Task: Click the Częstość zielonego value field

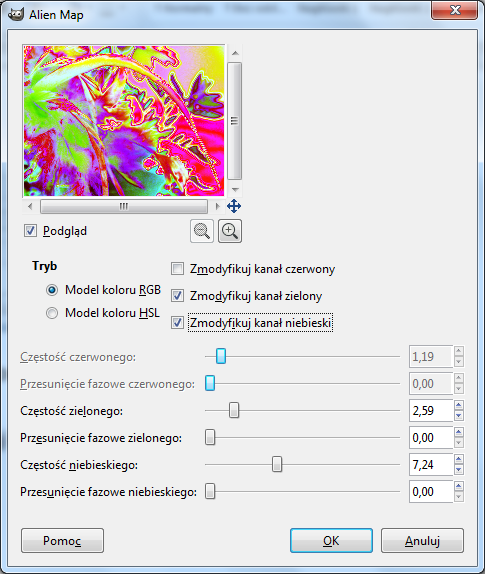Action: click(x=431, y=411)
